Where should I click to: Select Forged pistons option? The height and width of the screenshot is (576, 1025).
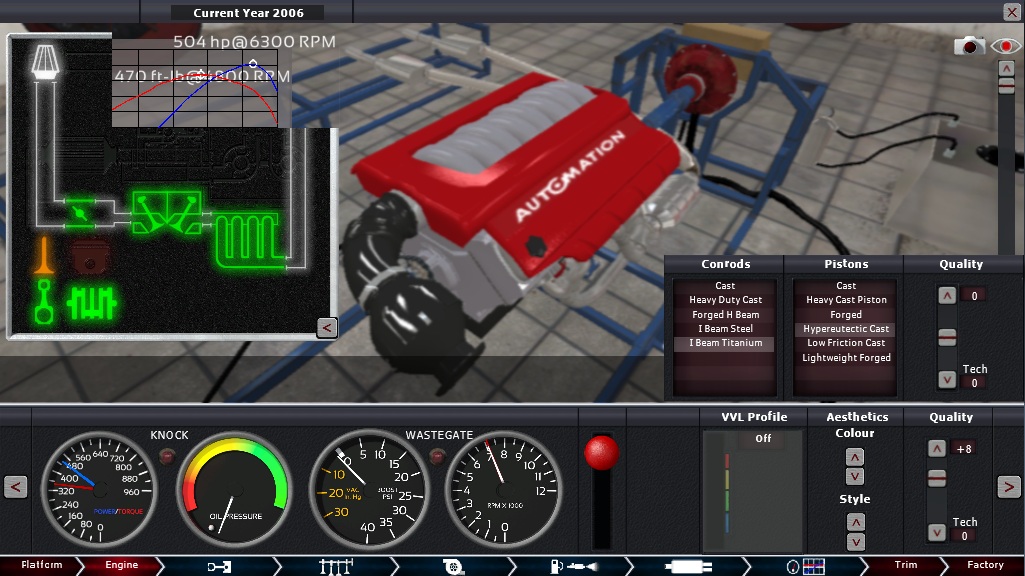coord(846,314)
